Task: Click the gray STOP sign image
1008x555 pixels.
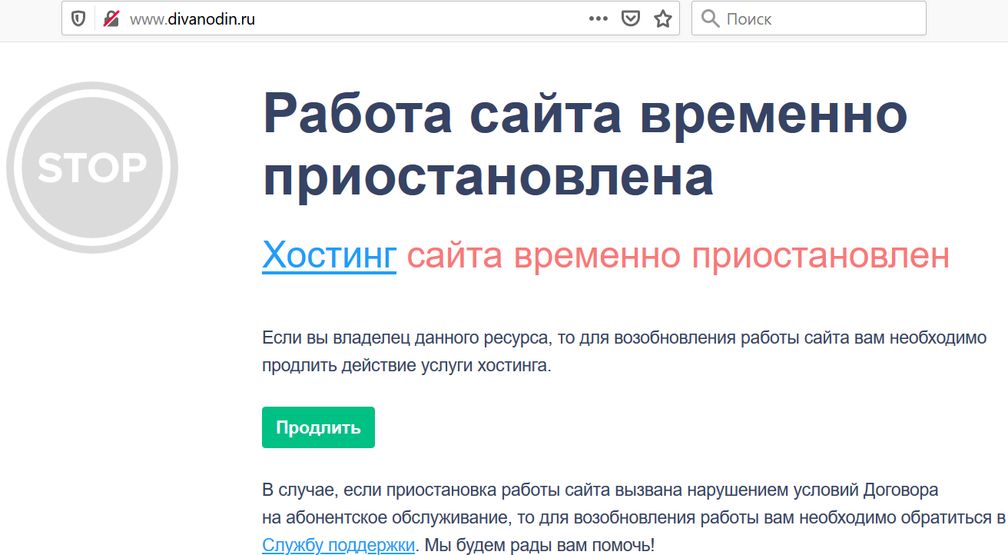Action: tap(92, 167)
